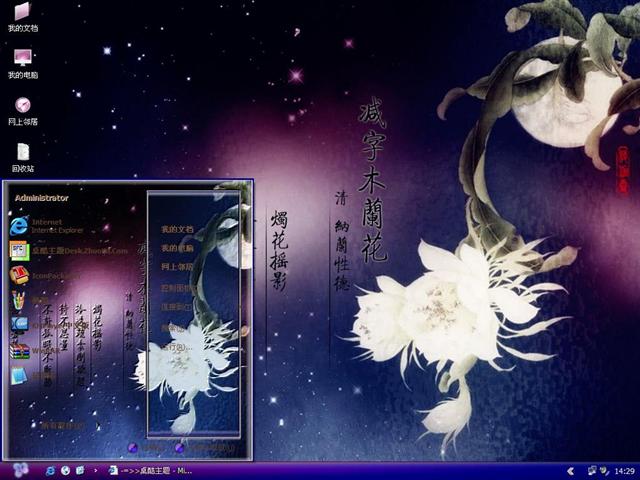The width and height of the screenshot is (640, 480).
Task: Click the 14:29 taskbar clock
Action: pyautogui.click(x=624, y=470)
